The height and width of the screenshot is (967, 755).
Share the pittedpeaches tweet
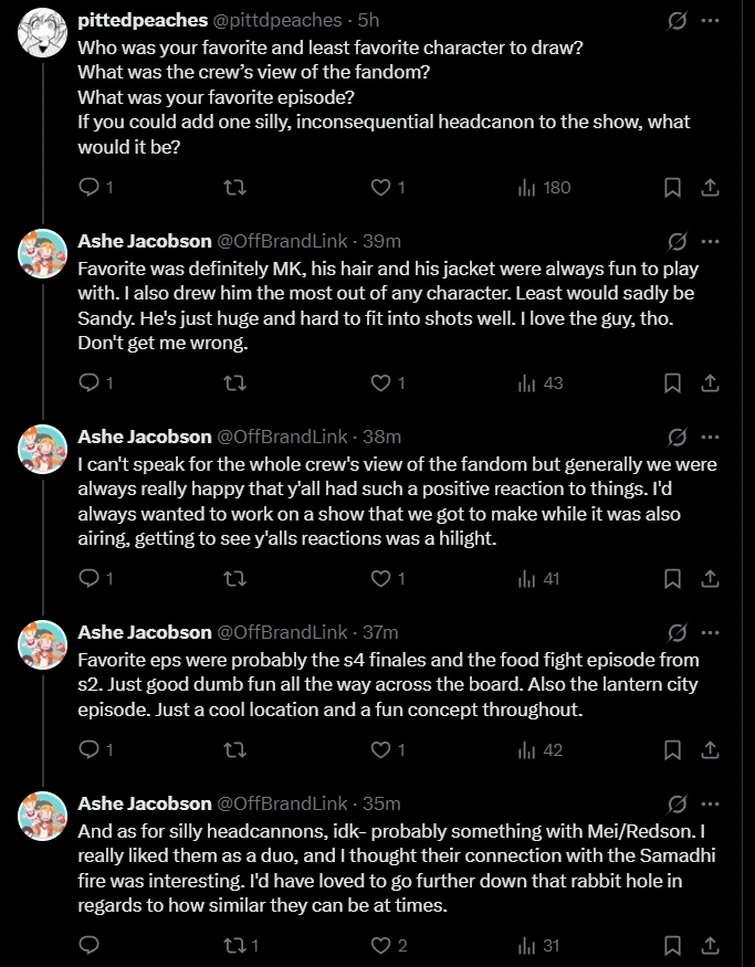click(x=709, y=187)
